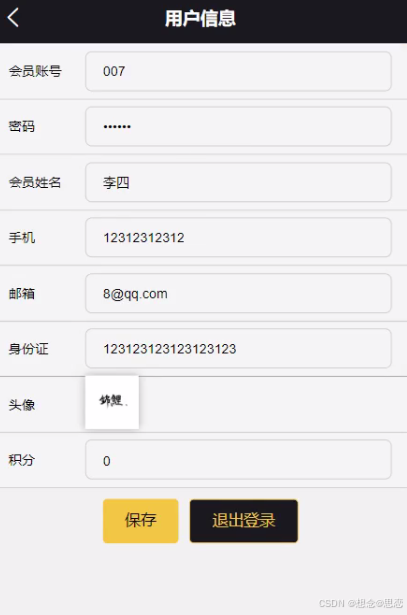Select the 密码 password field

pos(238,126)
